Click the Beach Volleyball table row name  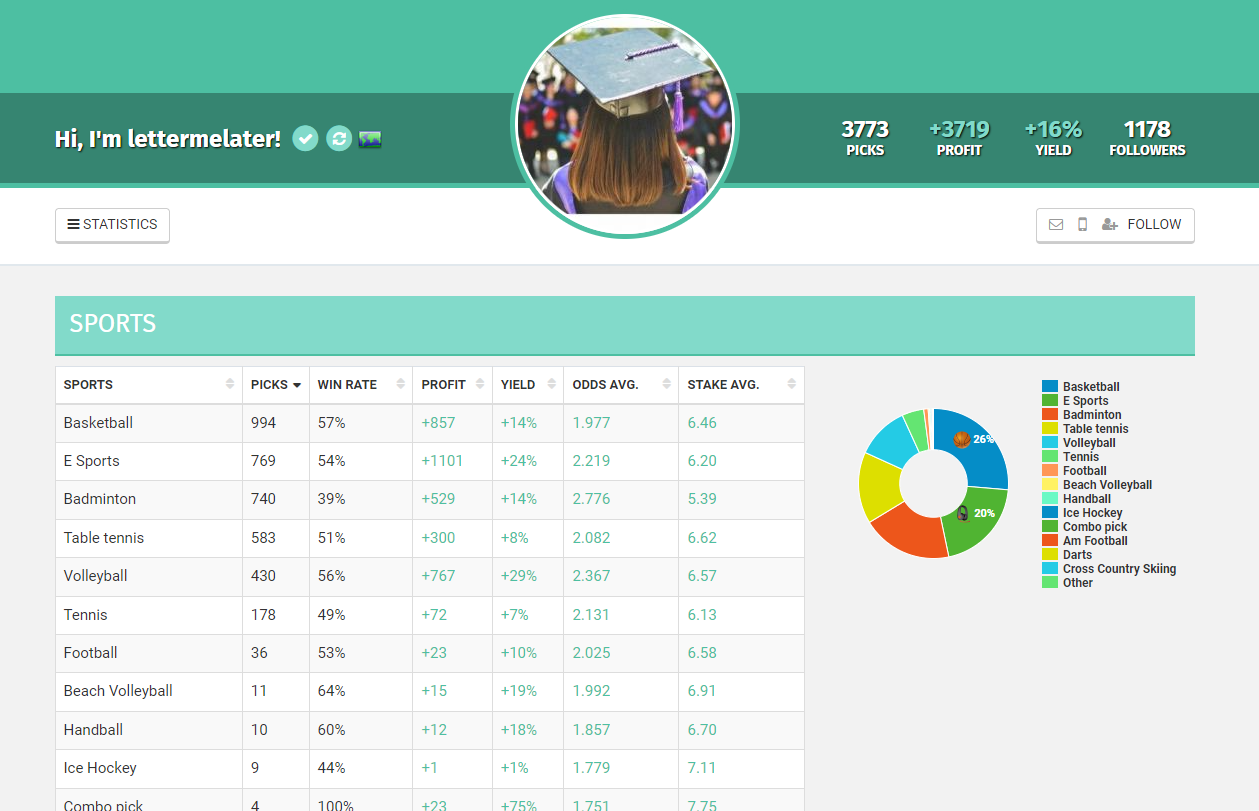[x=118, y=691]
